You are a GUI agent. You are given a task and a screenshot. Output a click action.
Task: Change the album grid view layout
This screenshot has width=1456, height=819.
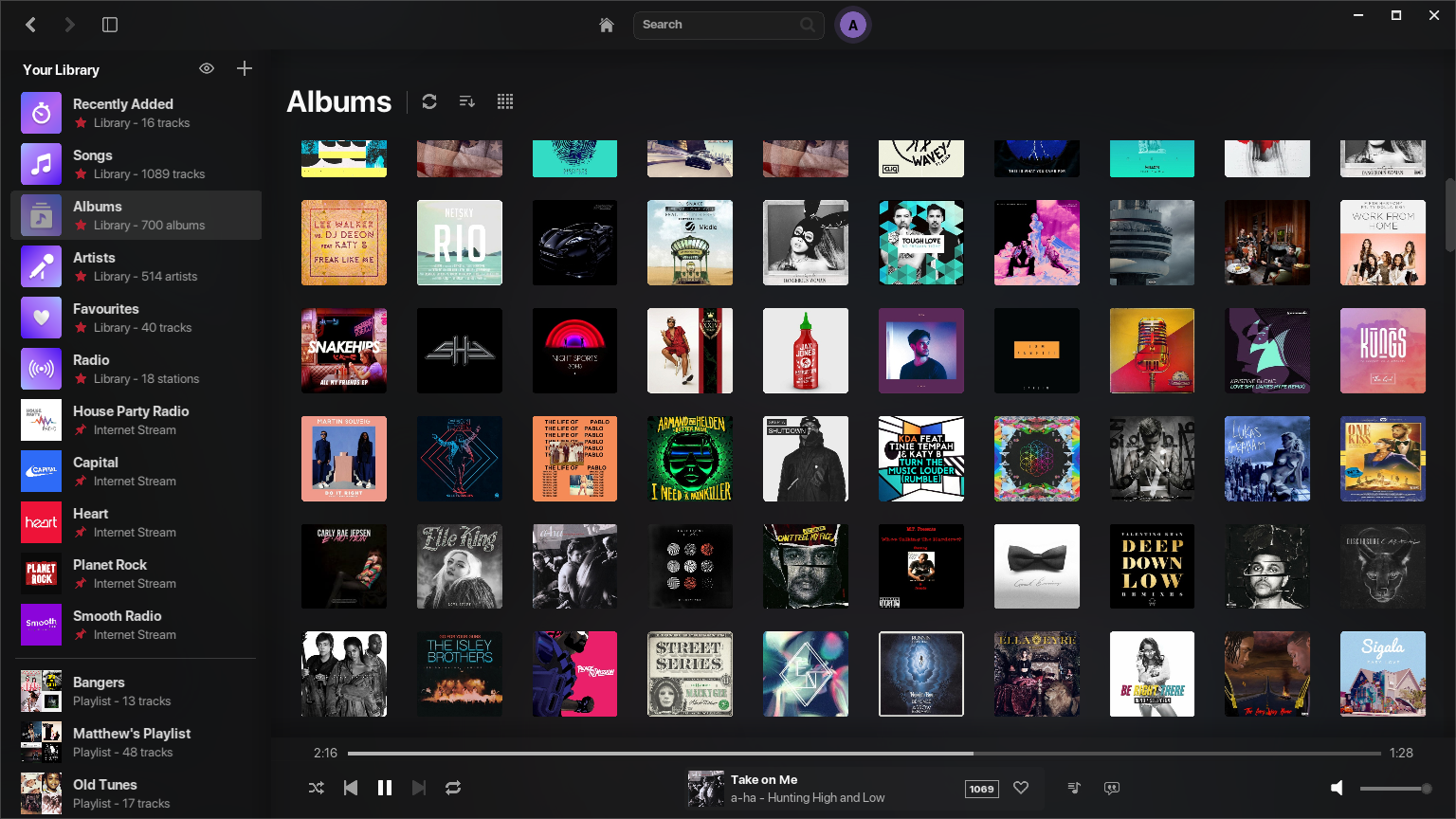[505, 101]
